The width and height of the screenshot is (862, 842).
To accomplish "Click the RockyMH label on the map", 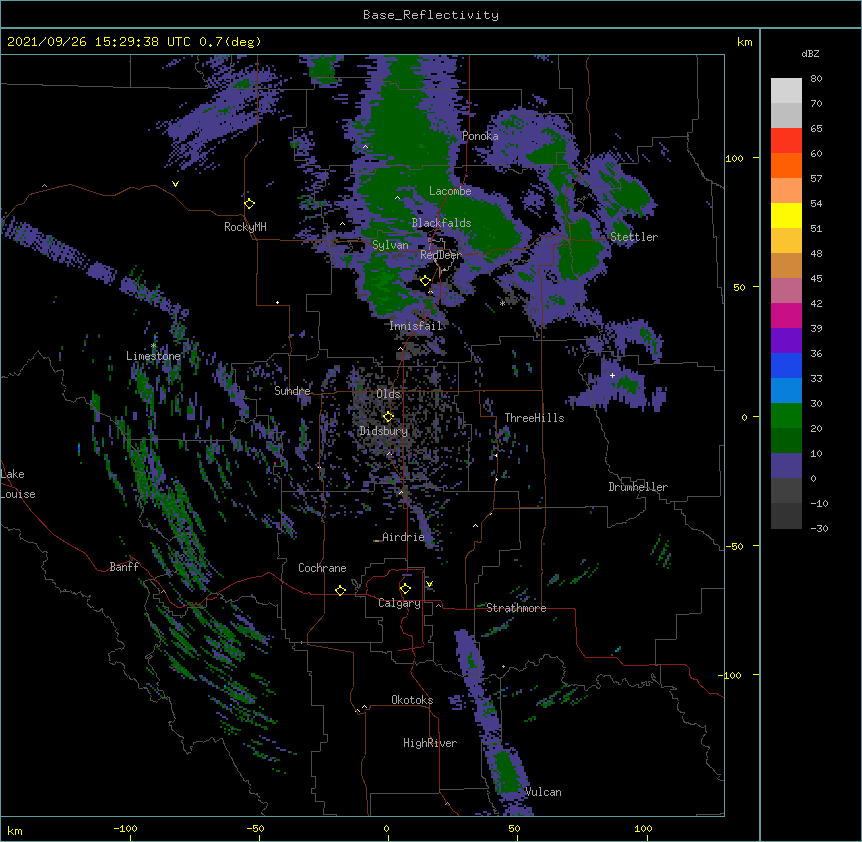I will (245, 227).
